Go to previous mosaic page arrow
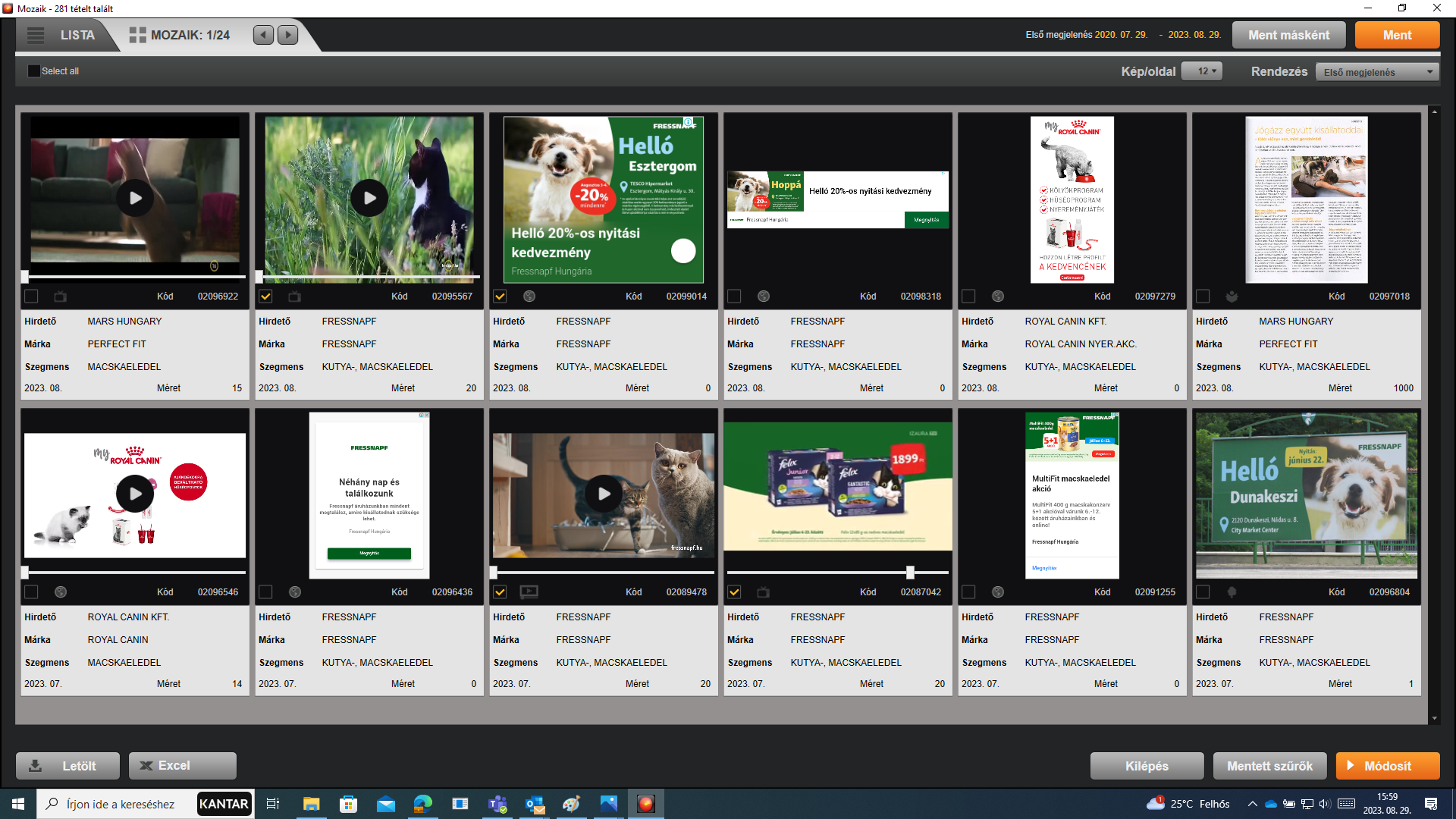The image size is (1456, 819). point(263,35)
